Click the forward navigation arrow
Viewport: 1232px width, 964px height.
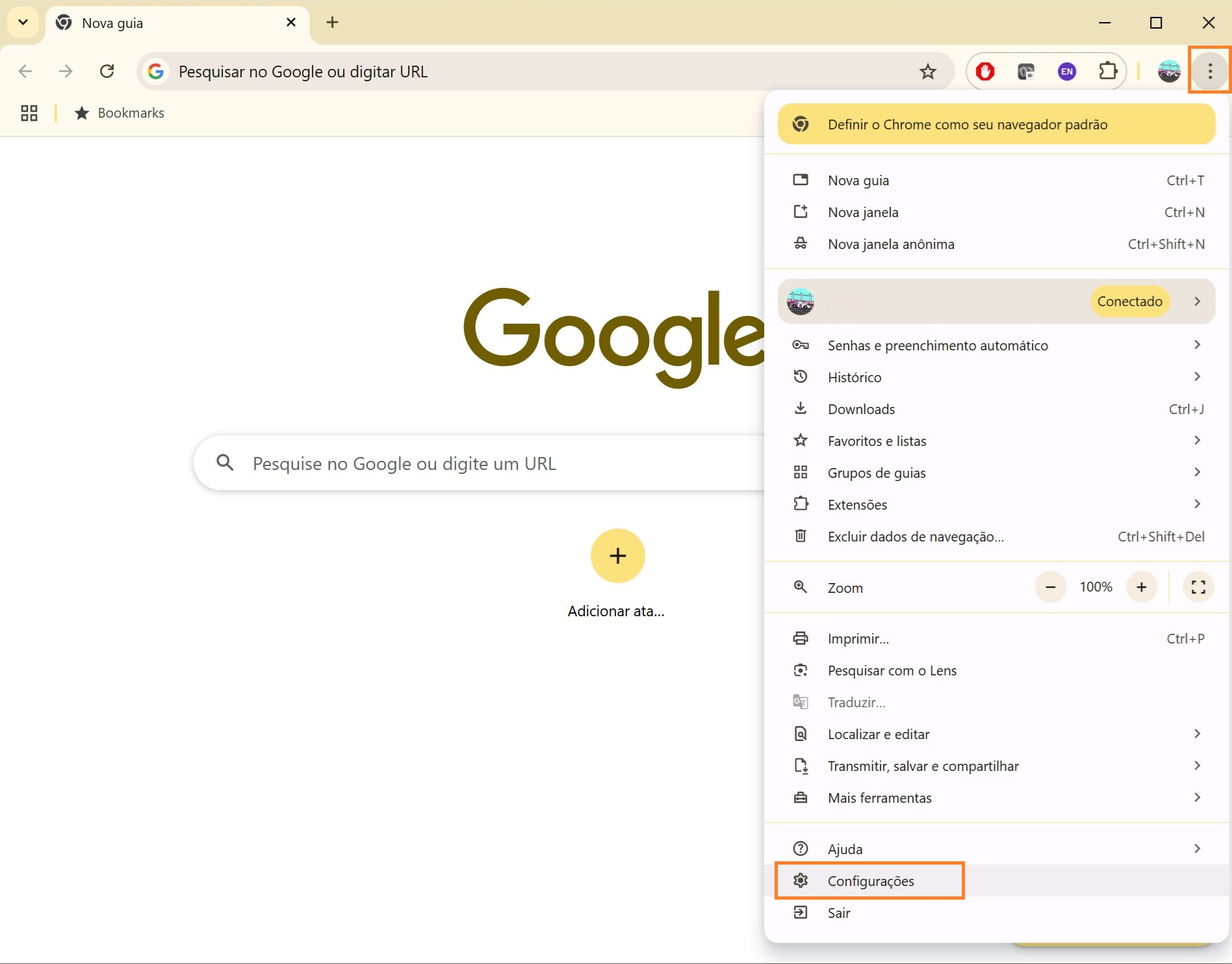(x=66, y=72)
